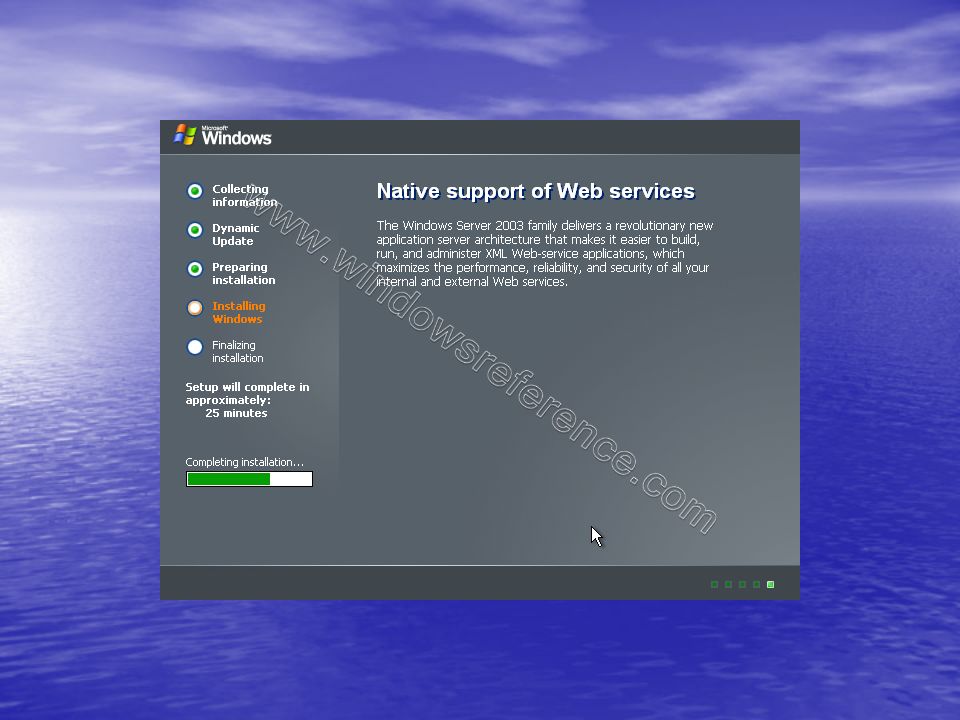Click the 'Completing installation...' status text
Image resolution: width=960 pixels, height=720 pixels.
tap(244, 462)
